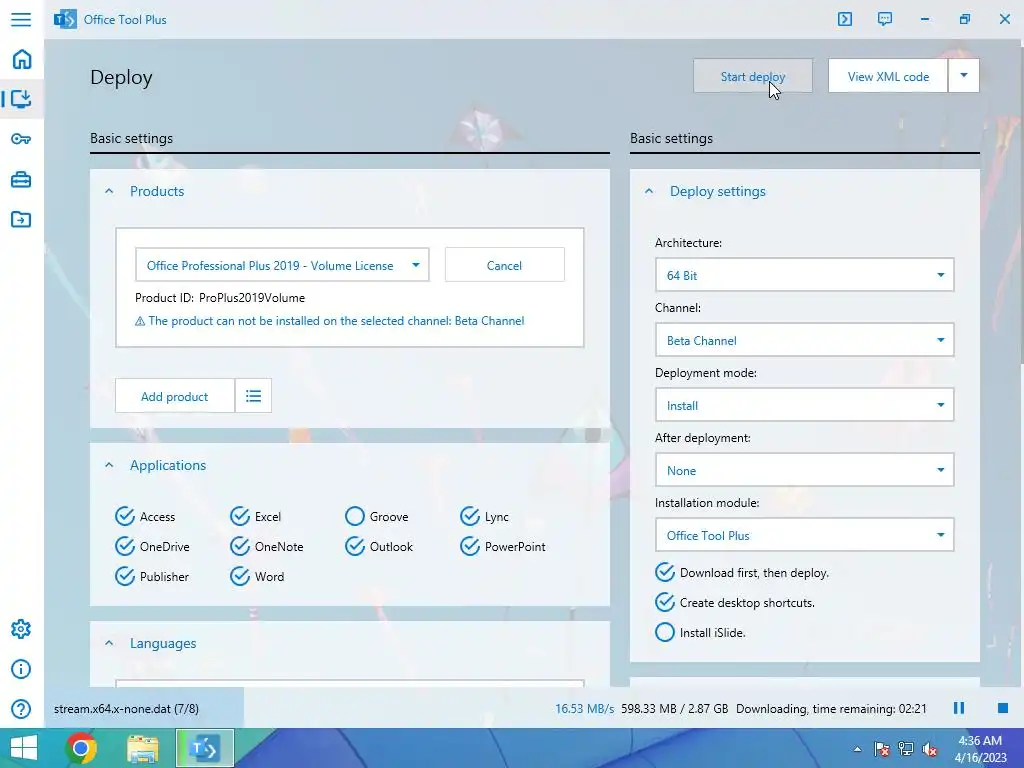The height and width of the screenshot is (768, 1024).
Task: Click the Beta Channel warning message
Action: (x=330, y=321)
